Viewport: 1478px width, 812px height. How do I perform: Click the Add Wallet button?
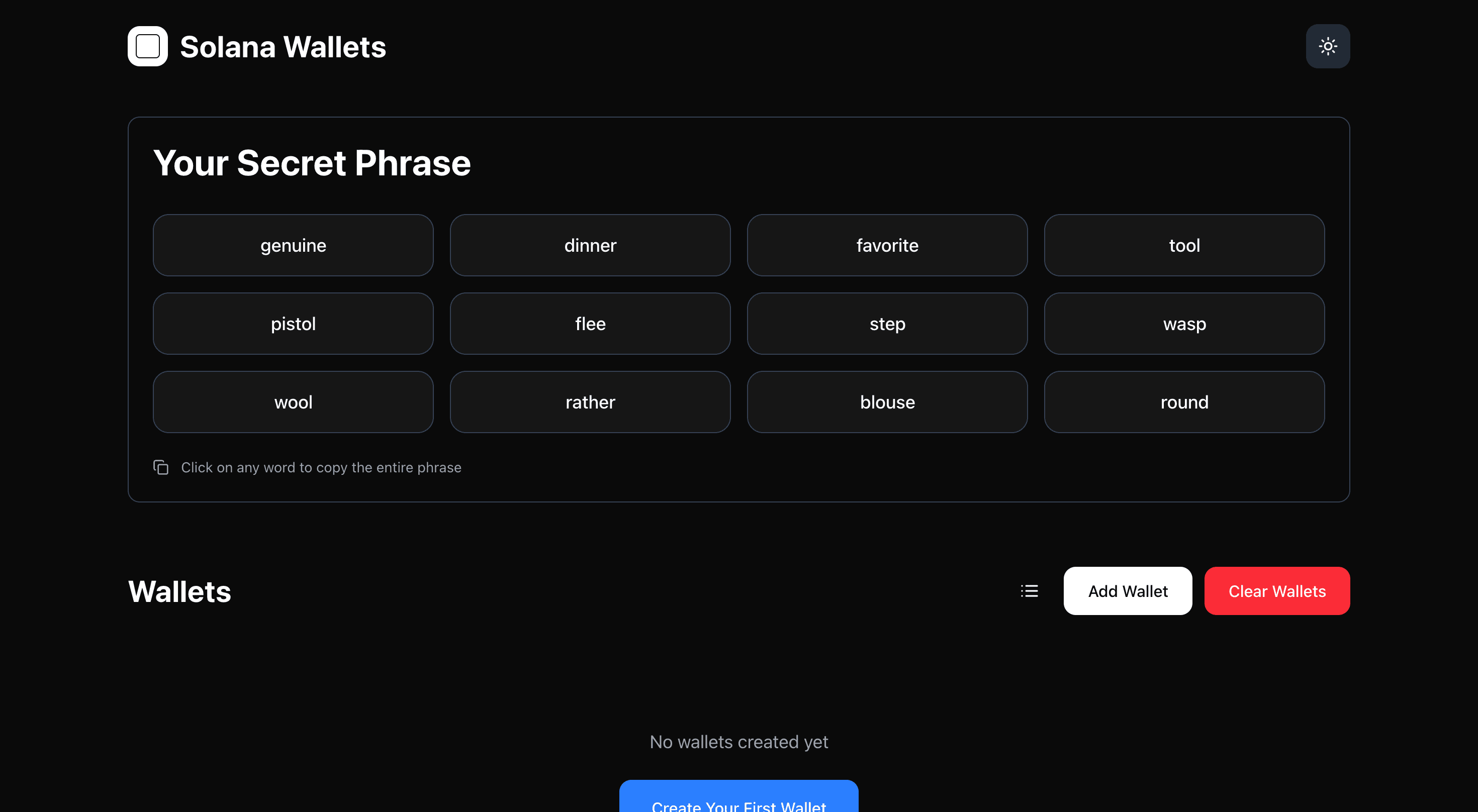[x=1127, y=590]
